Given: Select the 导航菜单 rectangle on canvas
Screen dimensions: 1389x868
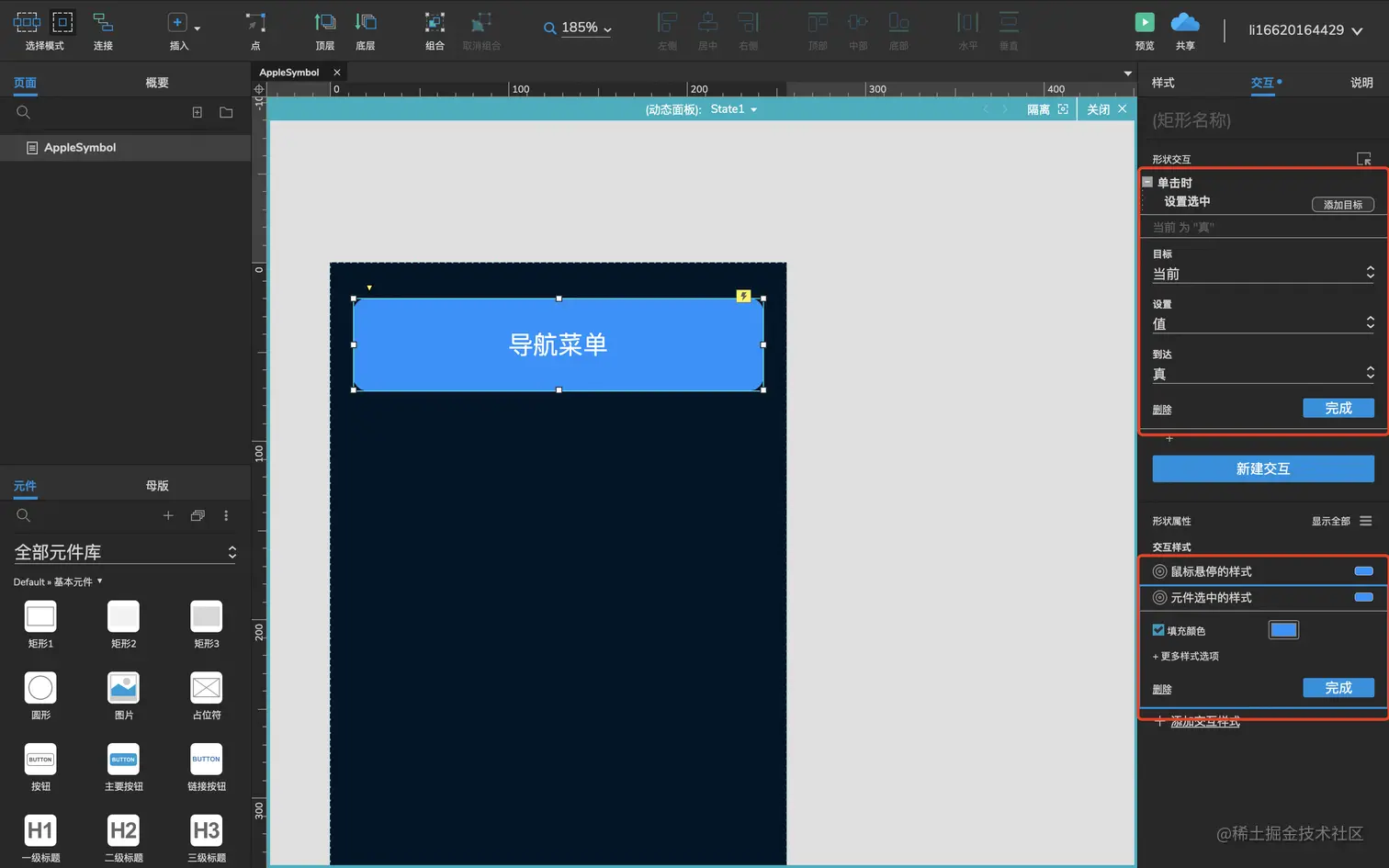Looking at the screenshot, I should tap(559, 344).
